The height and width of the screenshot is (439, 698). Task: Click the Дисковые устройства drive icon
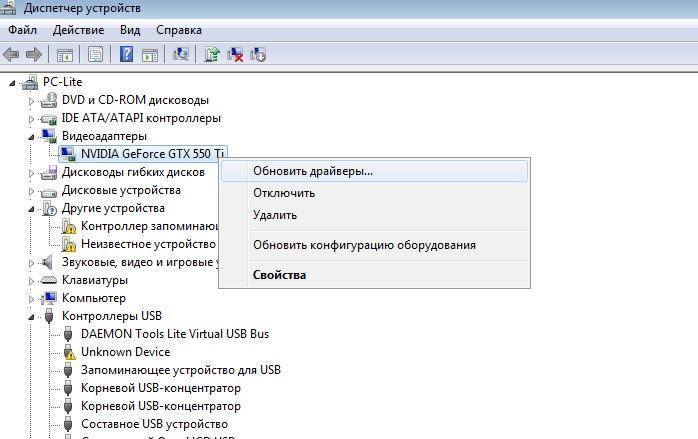pyautogui.click(x=49, y=192)
